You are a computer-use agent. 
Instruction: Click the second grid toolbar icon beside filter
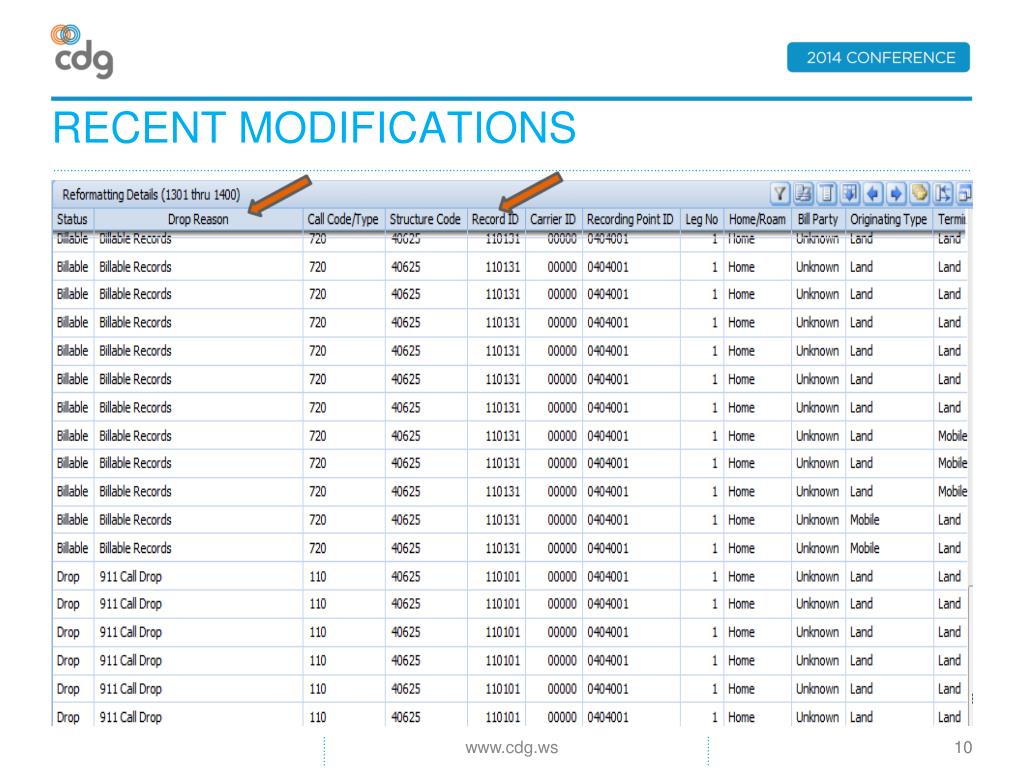pos(803,193)
